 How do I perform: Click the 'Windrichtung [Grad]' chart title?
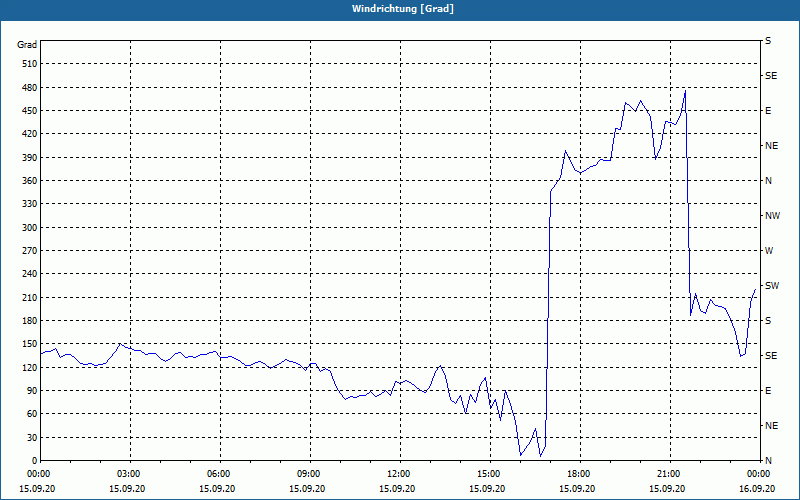(403, 9)
